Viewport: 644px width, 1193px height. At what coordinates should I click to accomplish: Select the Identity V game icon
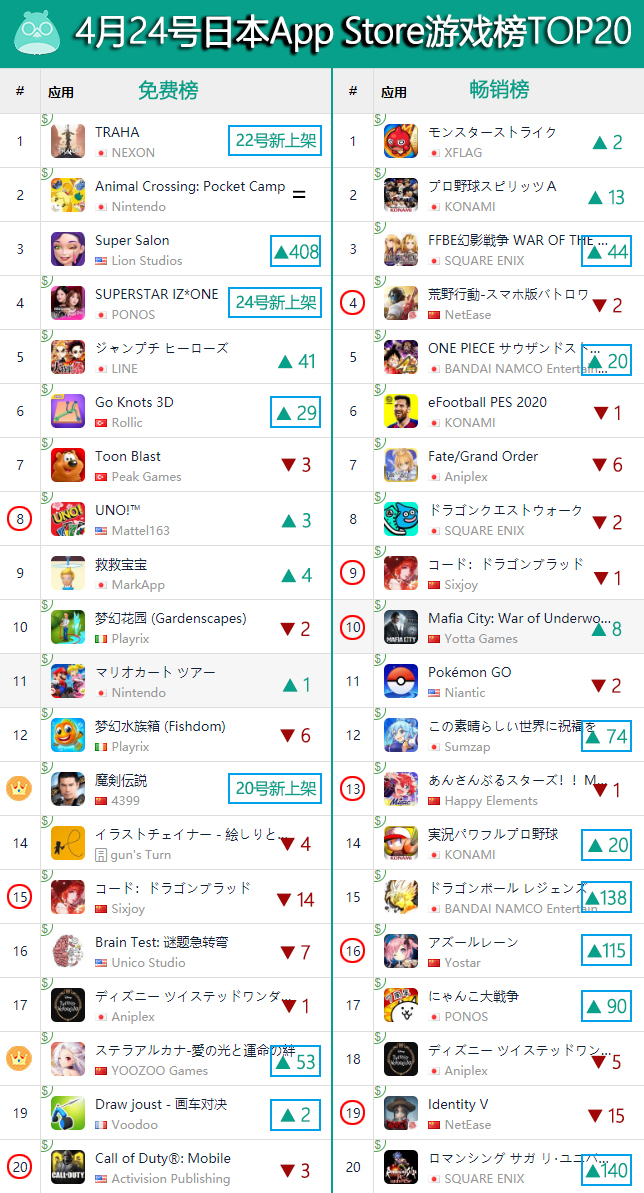[x=400, y=1113]
